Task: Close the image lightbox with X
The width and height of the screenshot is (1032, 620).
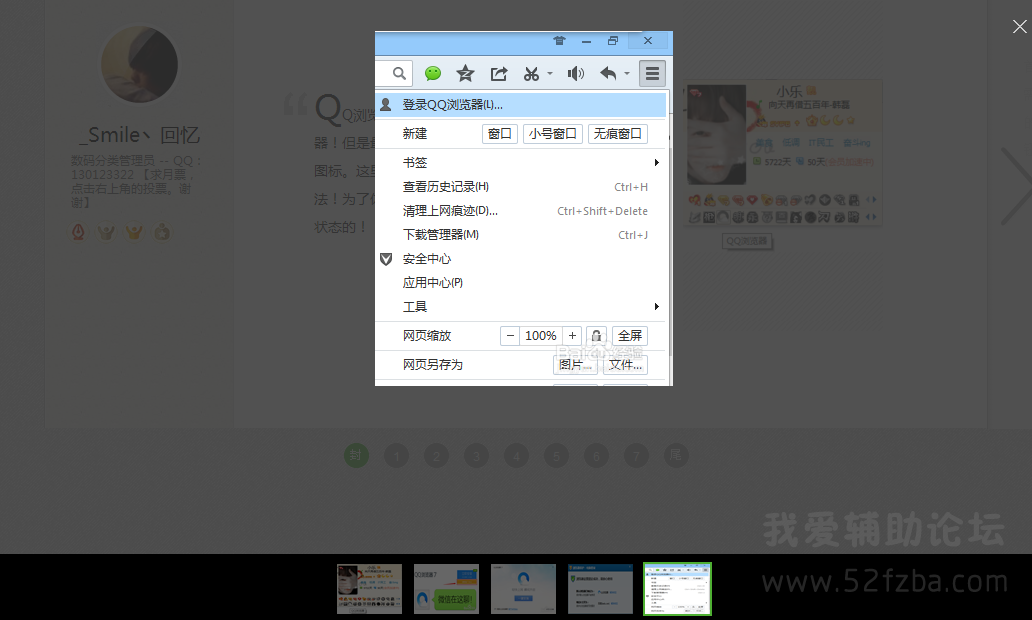Action: (x=1019, y=26)
